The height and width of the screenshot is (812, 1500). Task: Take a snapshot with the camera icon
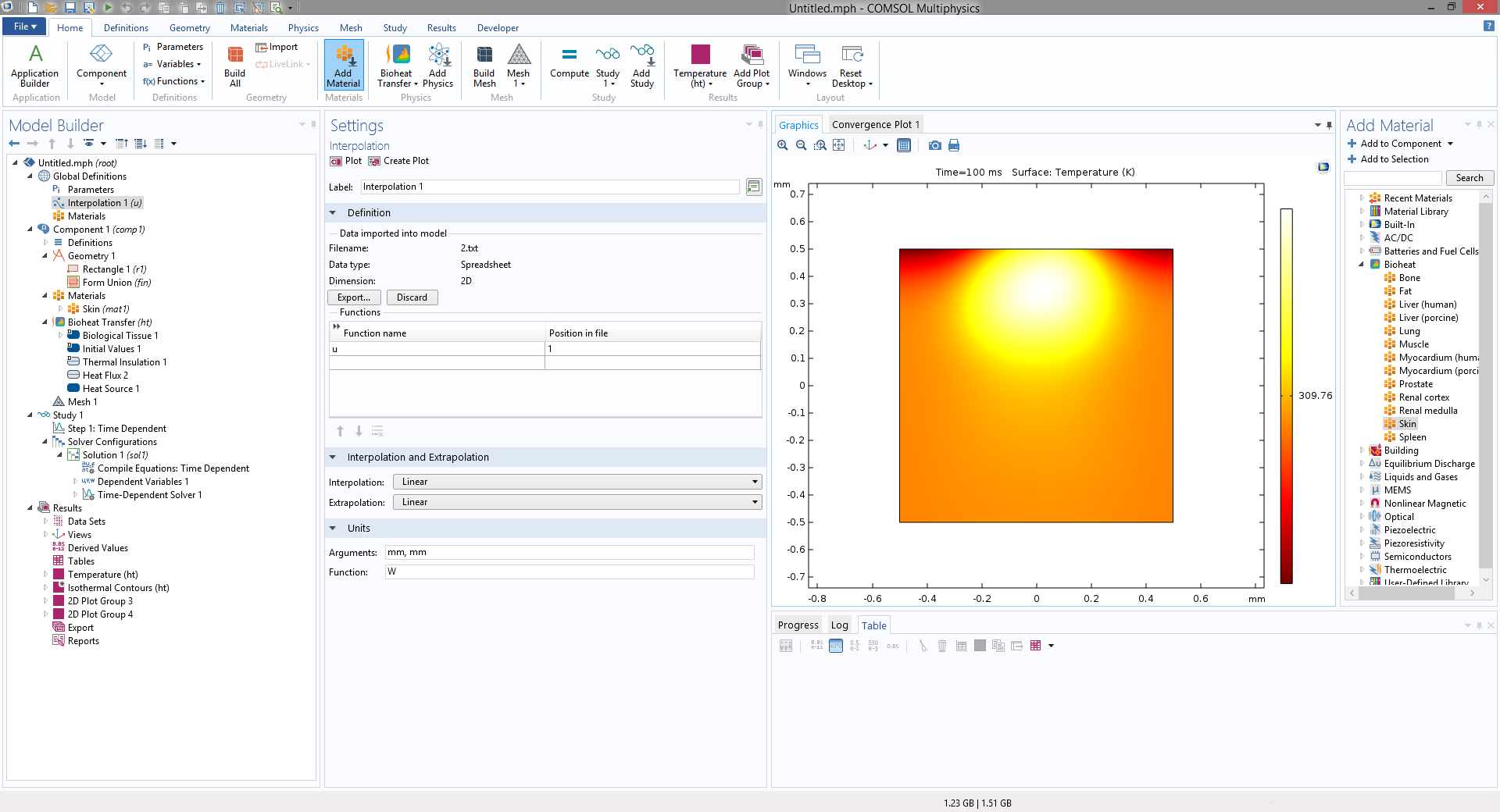click(934, 145)
